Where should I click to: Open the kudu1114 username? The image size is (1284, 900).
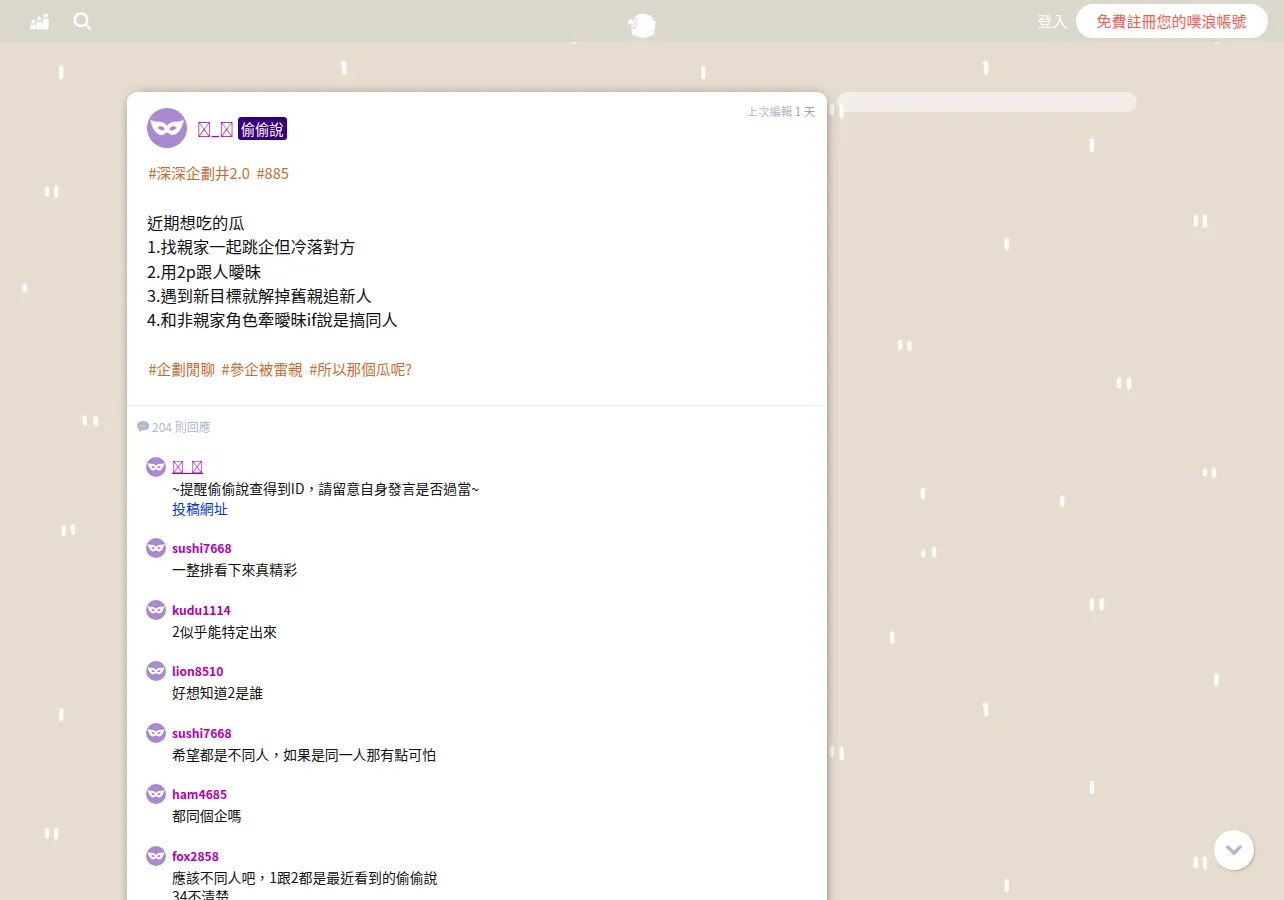(201, 610)
